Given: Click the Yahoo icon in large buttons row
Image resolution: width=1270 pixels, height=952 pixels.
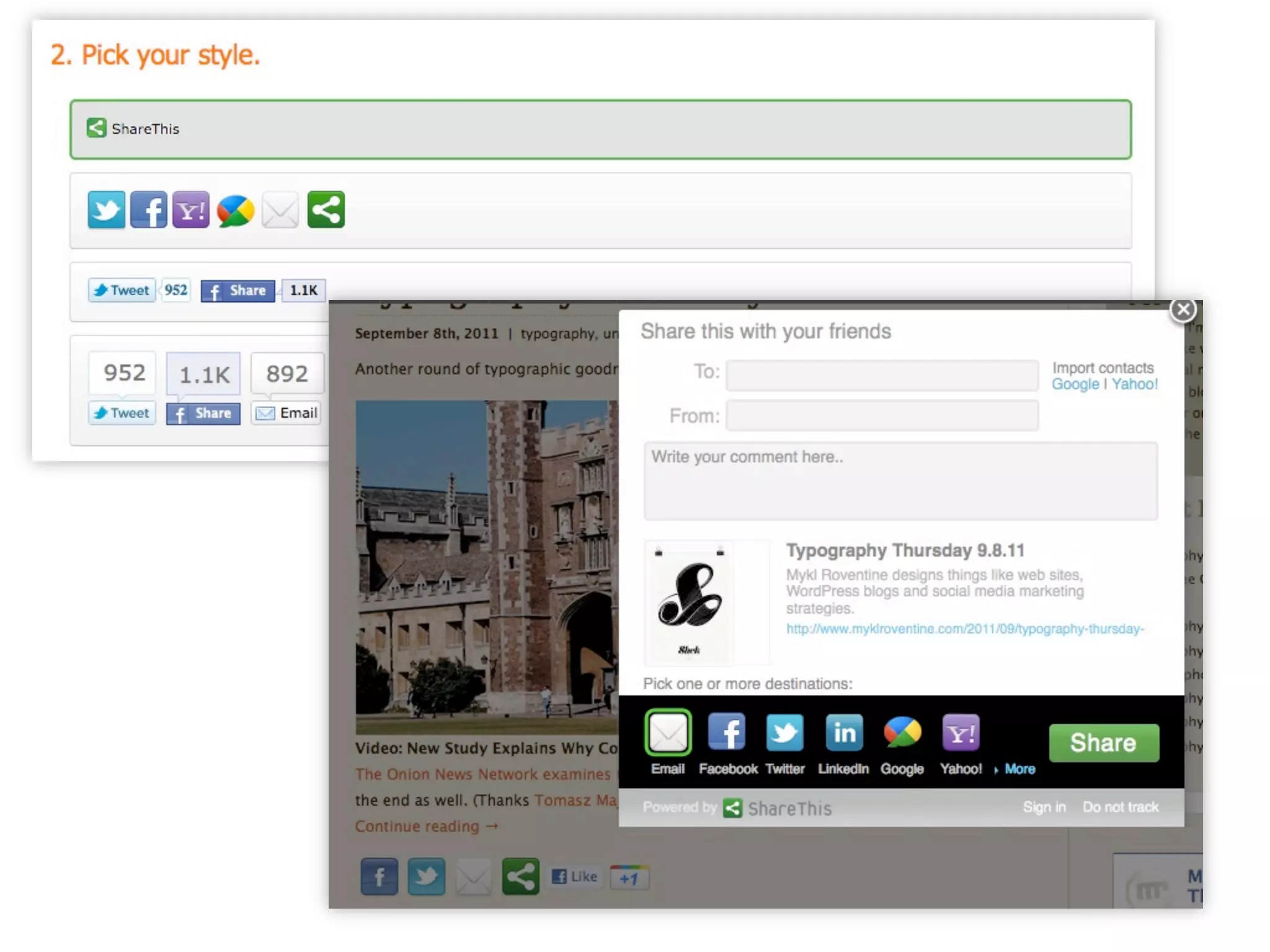Looking at the screenshot, I should tap(190, 210).
